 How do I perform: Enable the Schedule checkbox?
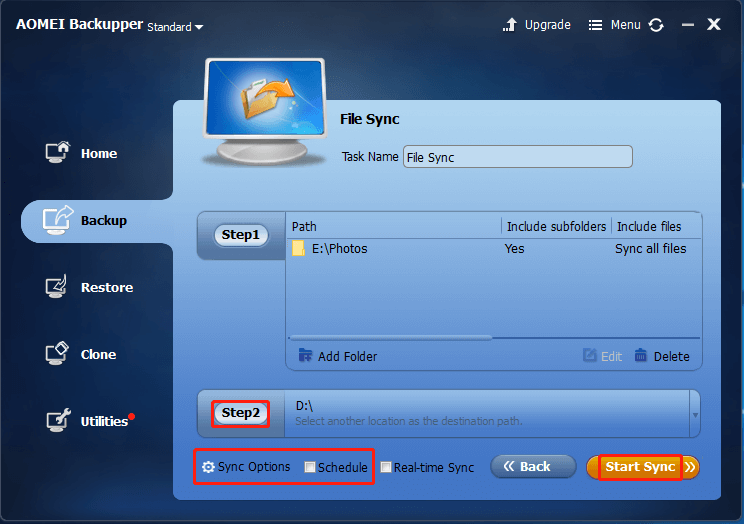[310, 468]
